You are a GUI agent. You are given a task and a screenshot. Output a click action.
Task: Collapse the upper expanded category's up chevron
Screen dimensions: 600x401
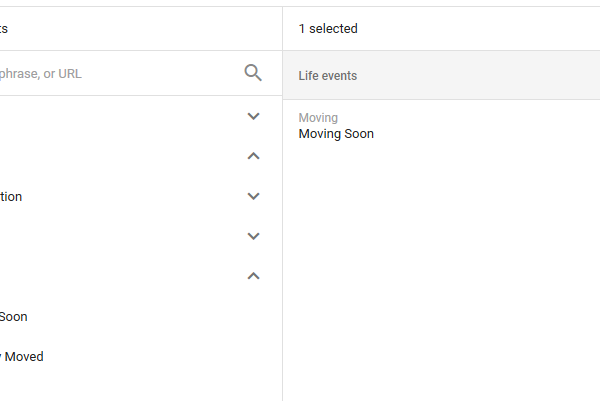coord(253,156)
